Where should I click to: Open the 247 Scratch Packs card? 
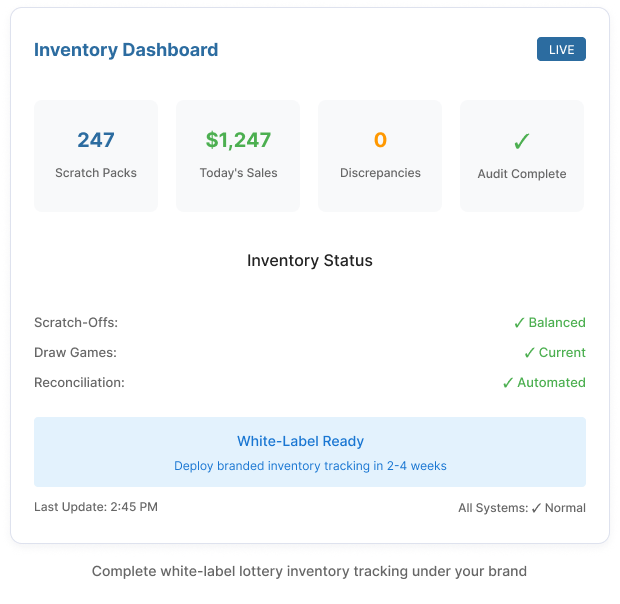pos(96,155)
